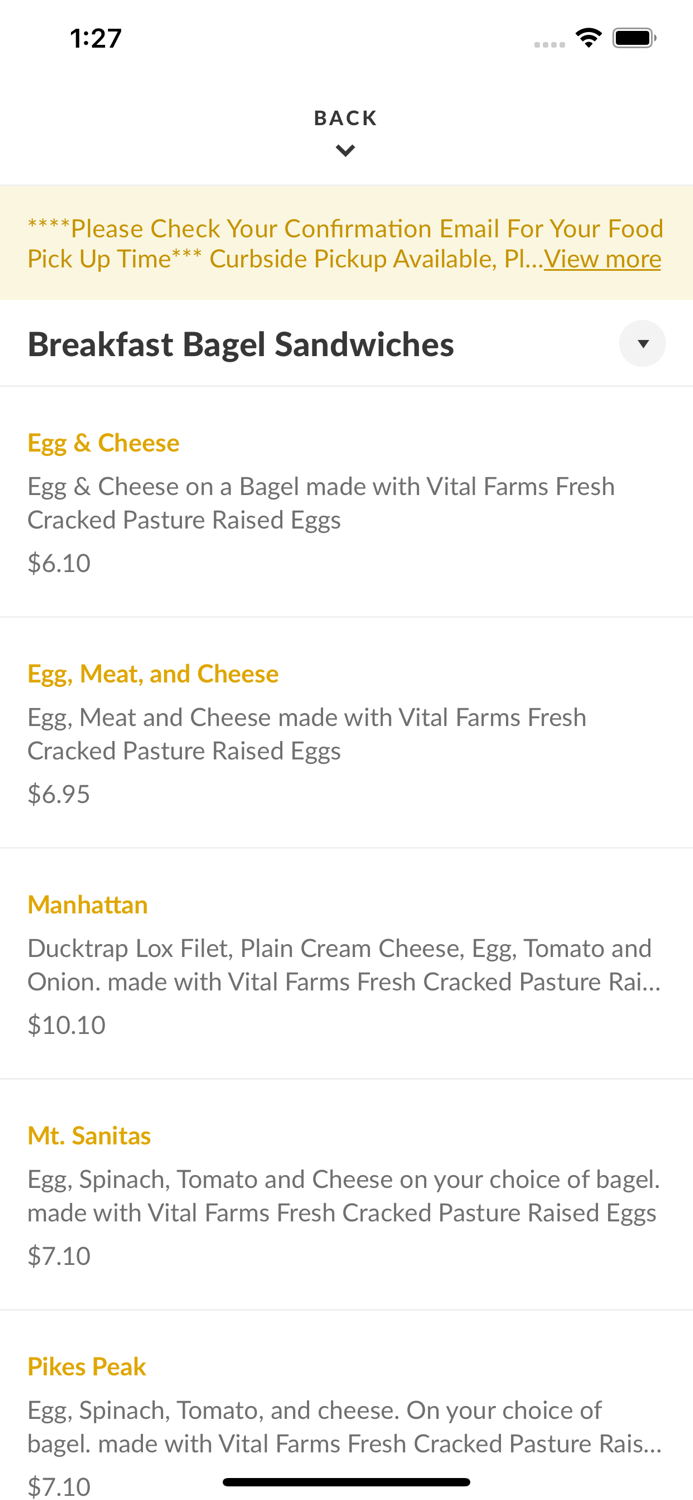693x1500 pixels.
Task: Tap the Wi-Fi icon in status bar
Action: coord(588,36)
